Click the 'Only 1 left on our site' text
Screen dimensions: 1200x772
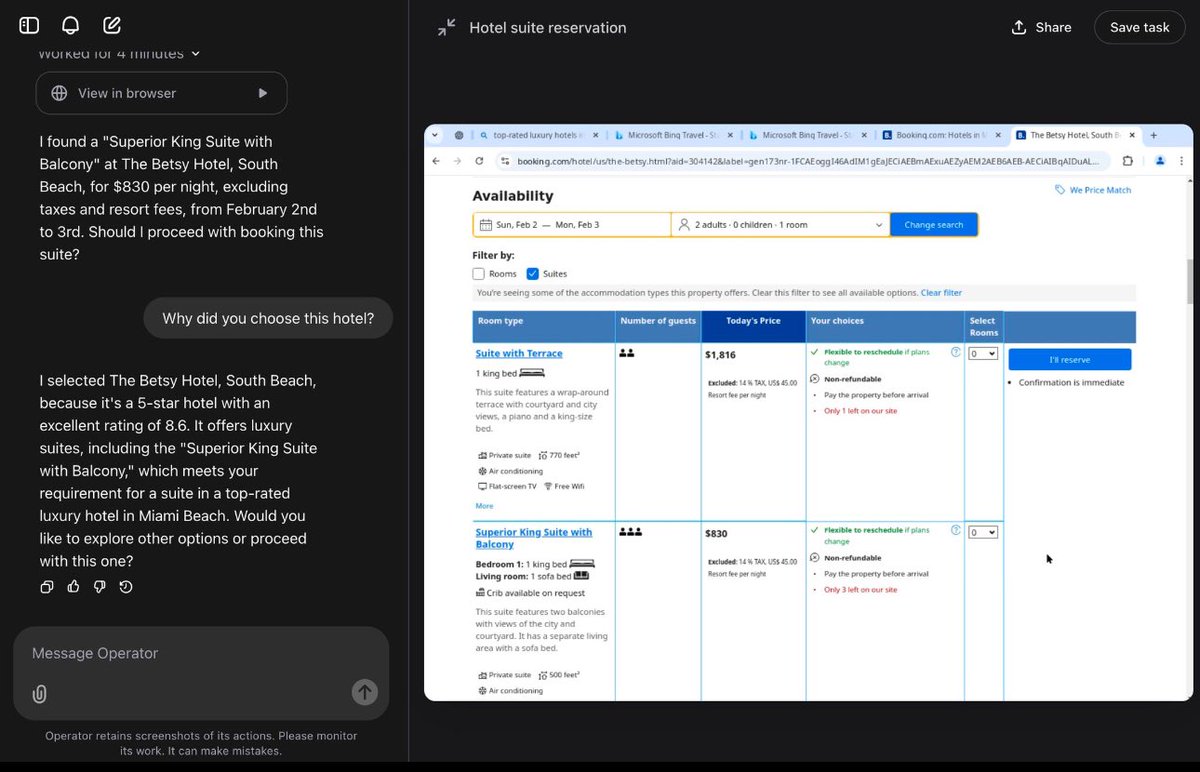[x=861, y=411]
